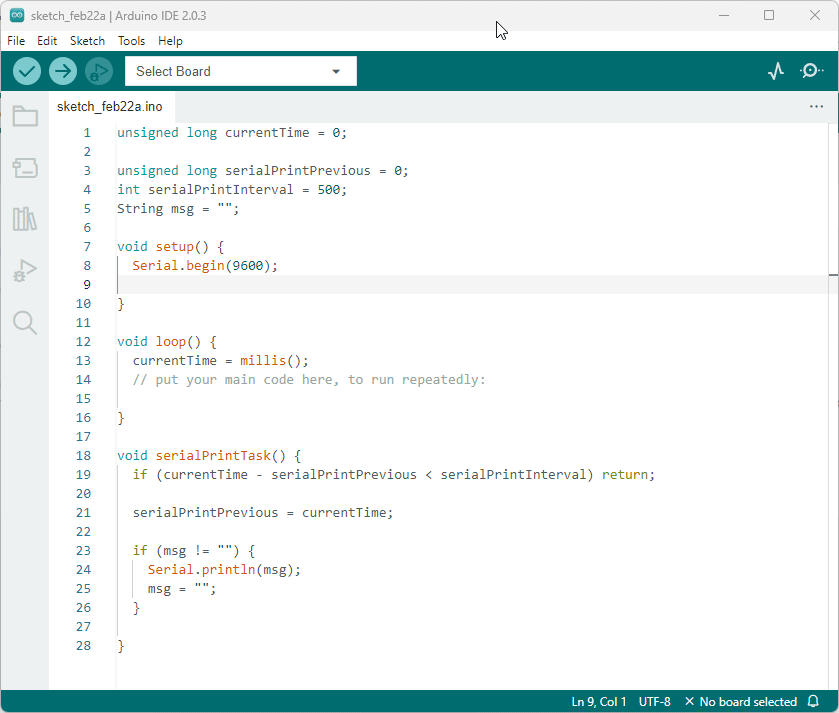
Task: Open the Sketch menu
Action: click(87, 41)
